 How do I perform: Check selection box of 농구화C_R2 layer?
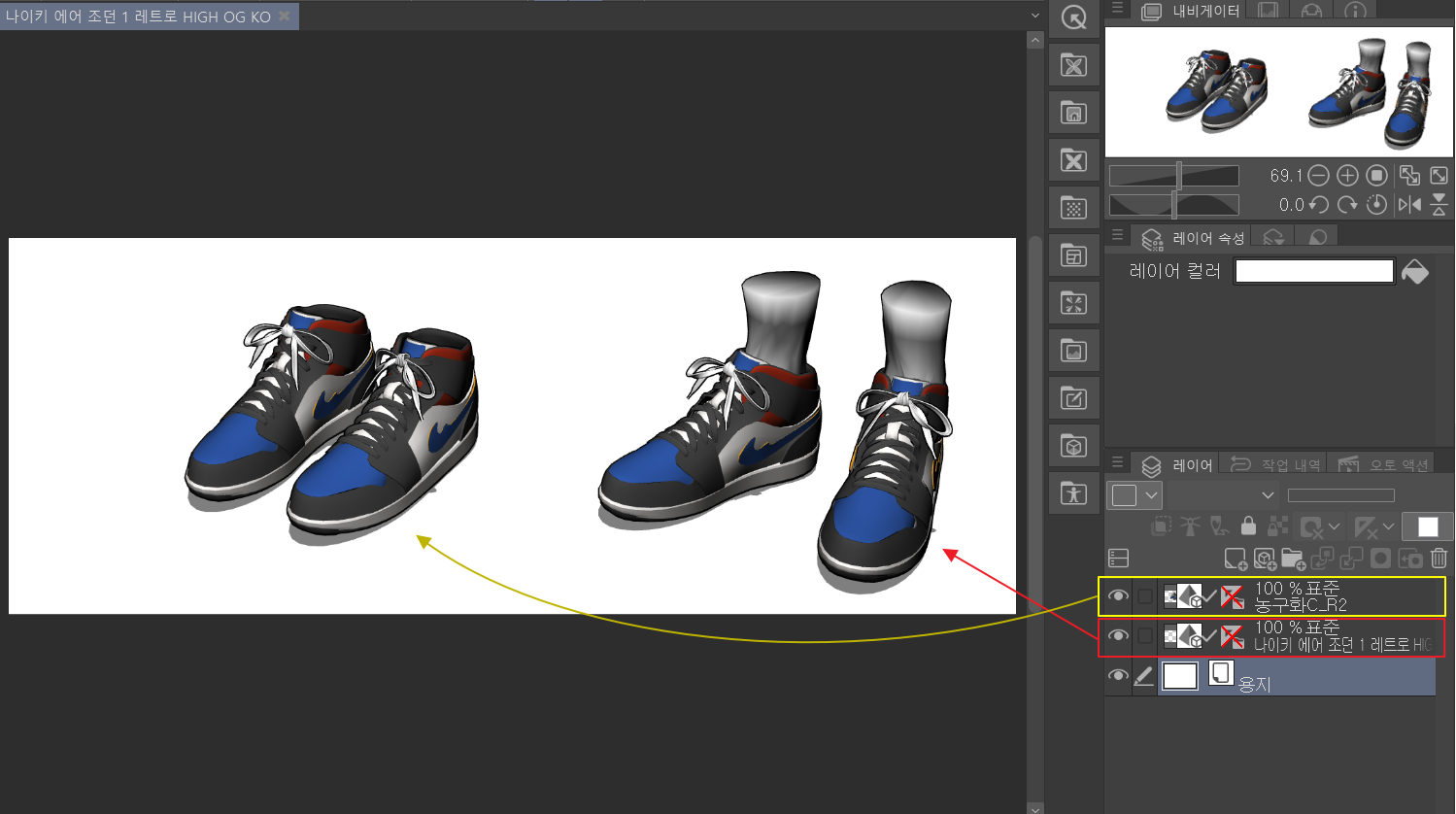1146,596
